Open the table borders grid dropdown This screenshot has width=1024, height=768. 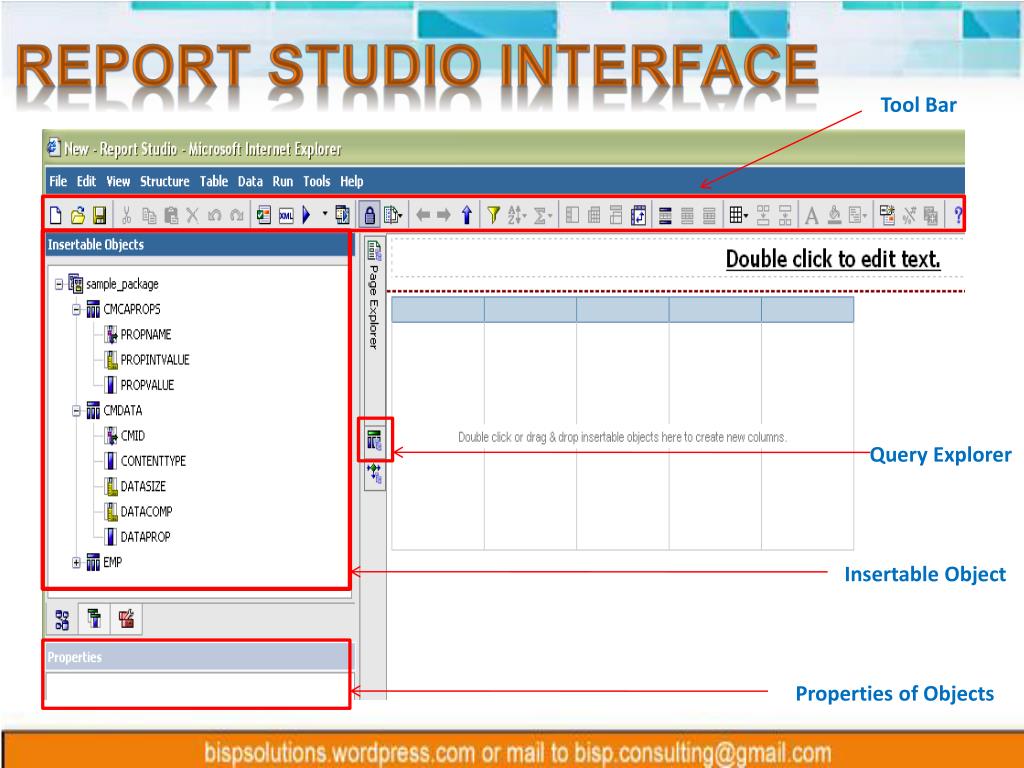(x=739, y=214)
